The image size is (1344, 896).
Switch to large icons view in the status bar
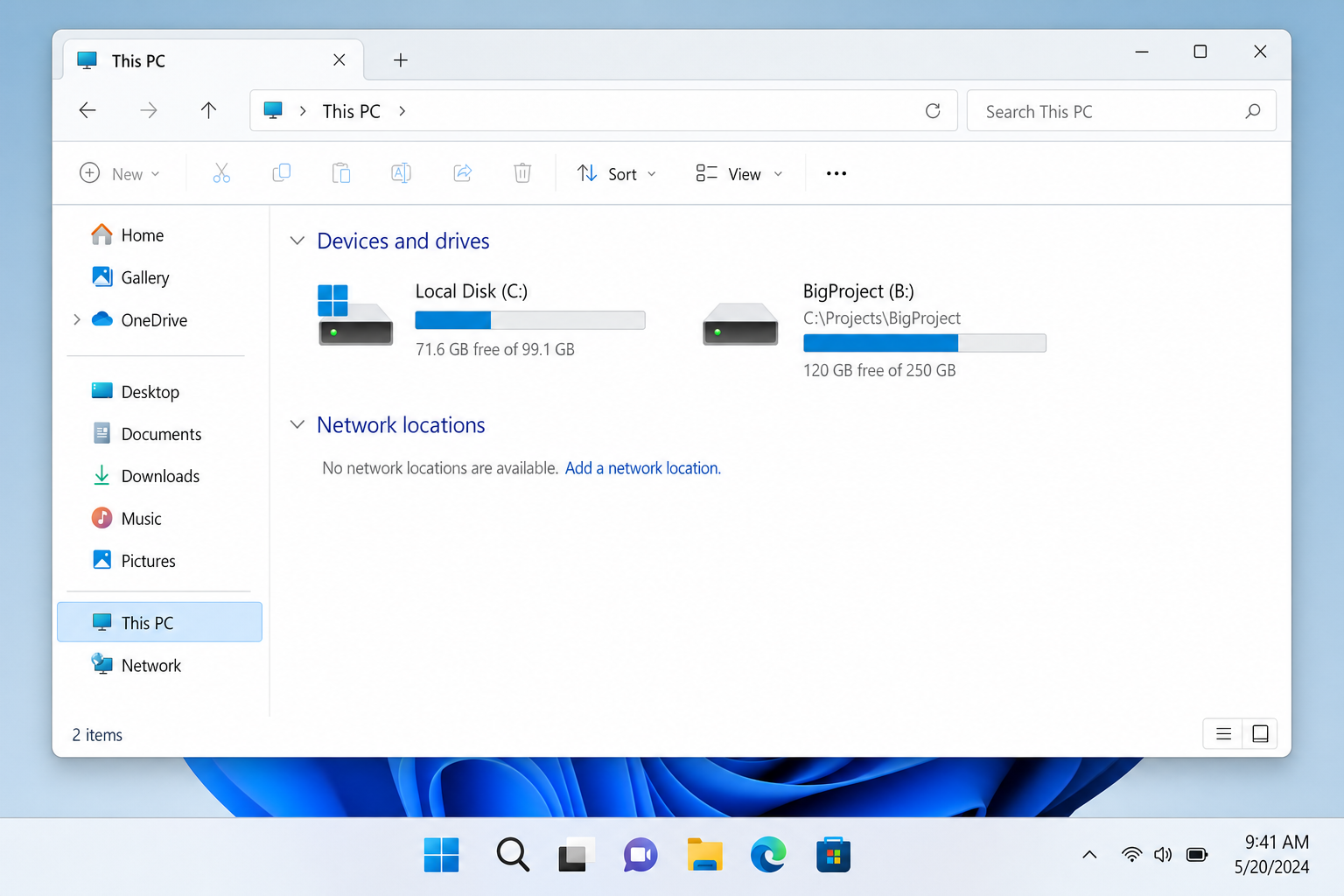pos(1260,734)
